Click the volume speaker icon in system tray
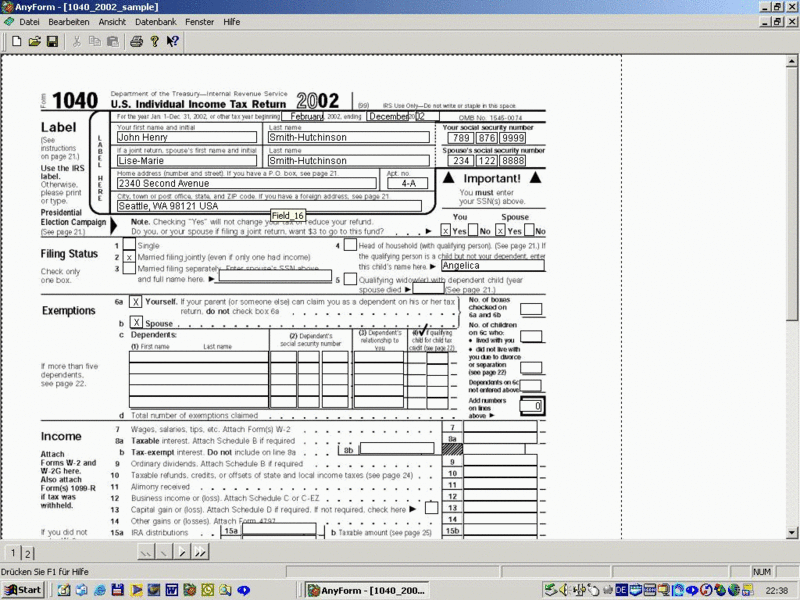Image resolution: width=800 pixels, height=600 pixels. click(x=564, y=590)
